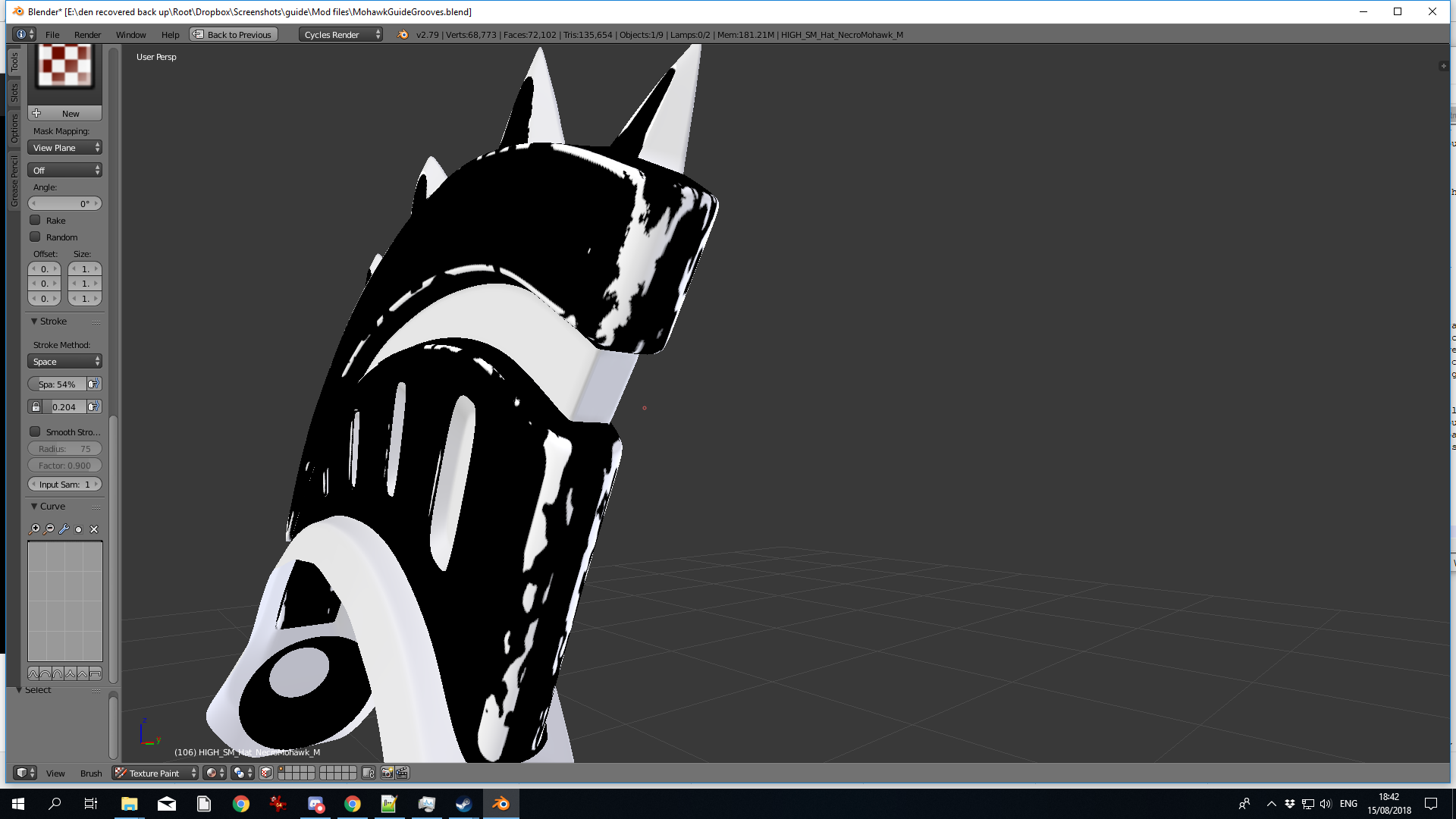
Task: Toggle face selection masking cube icon
Action: (266, 773)
